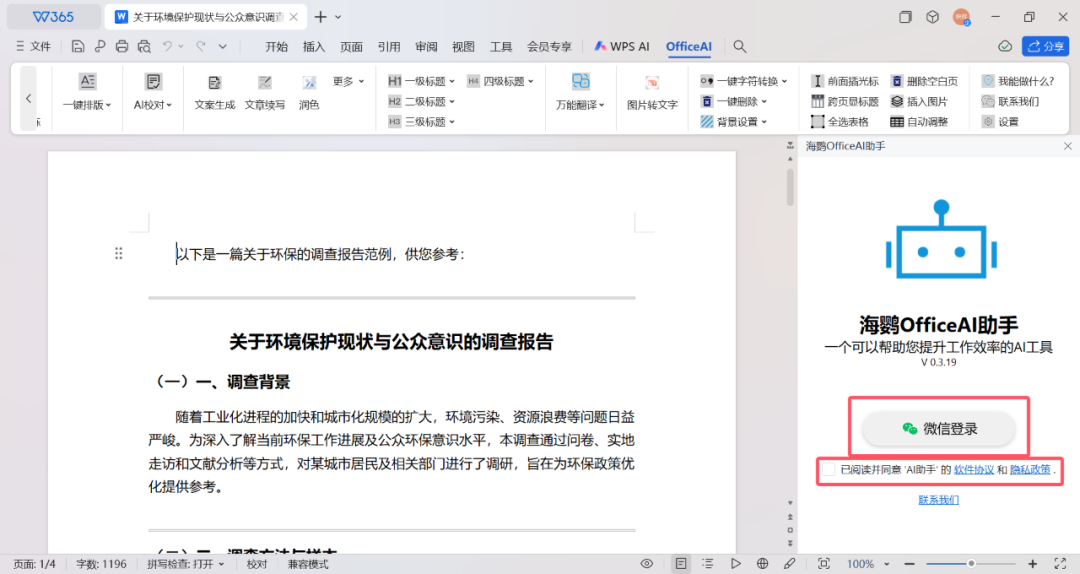Image resolution: width=1080 pixels, height=574 pixels.
Task: Click the user avatar icon
Action: [x=962, y=17]
